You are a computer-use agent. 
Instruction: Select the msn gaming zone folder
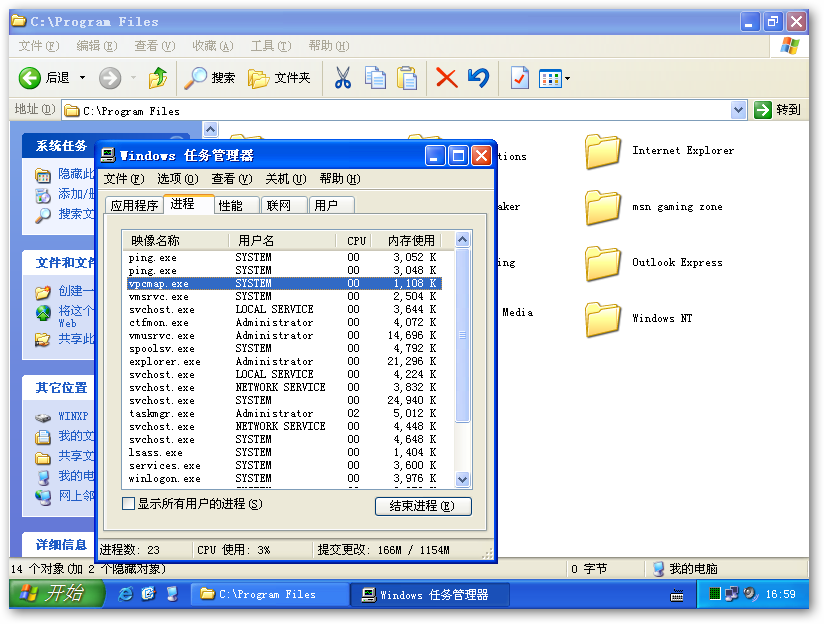[603, 208]
